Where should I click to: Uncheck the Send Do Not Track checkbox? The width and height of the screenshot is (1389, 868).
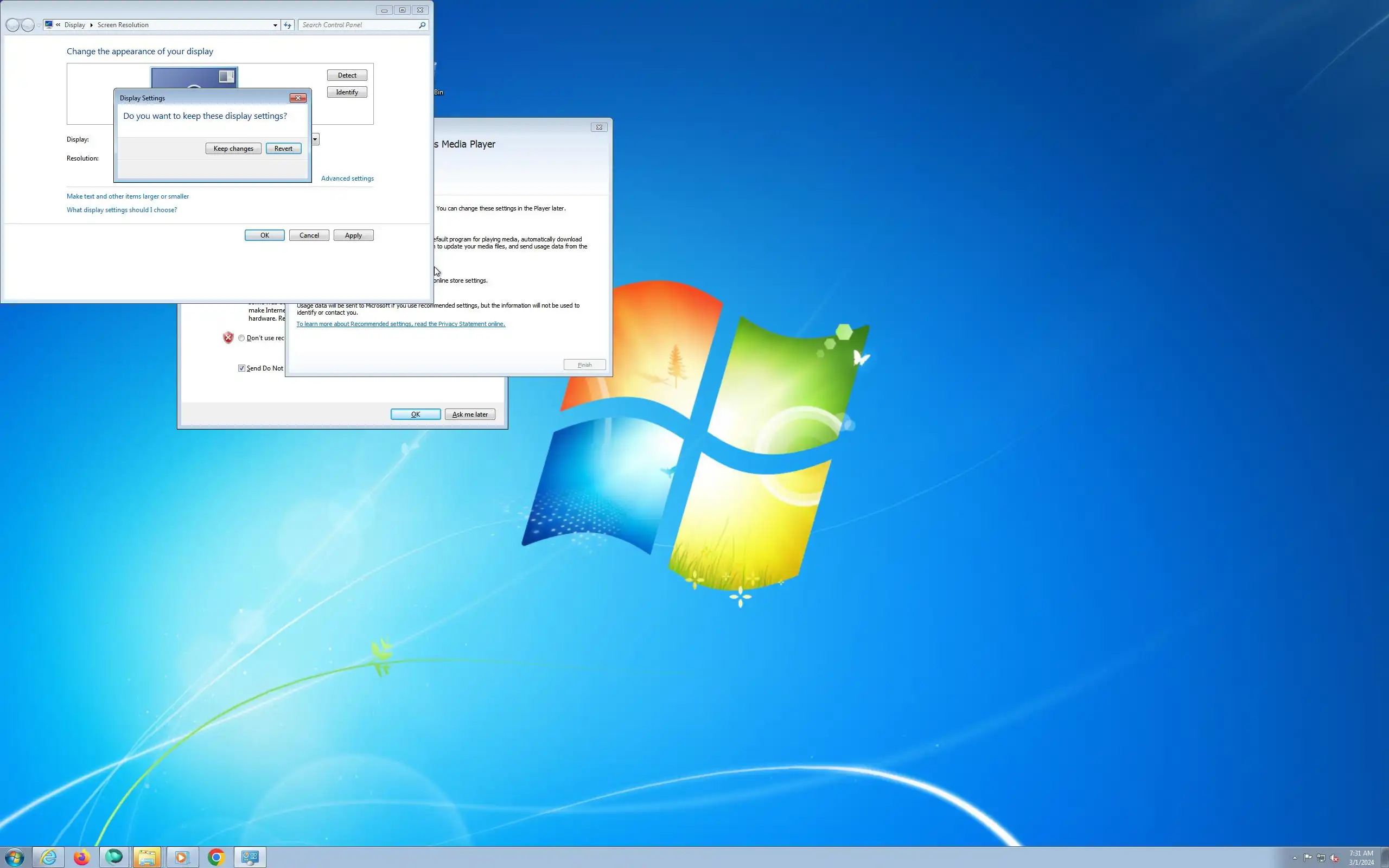coord(241,368)
